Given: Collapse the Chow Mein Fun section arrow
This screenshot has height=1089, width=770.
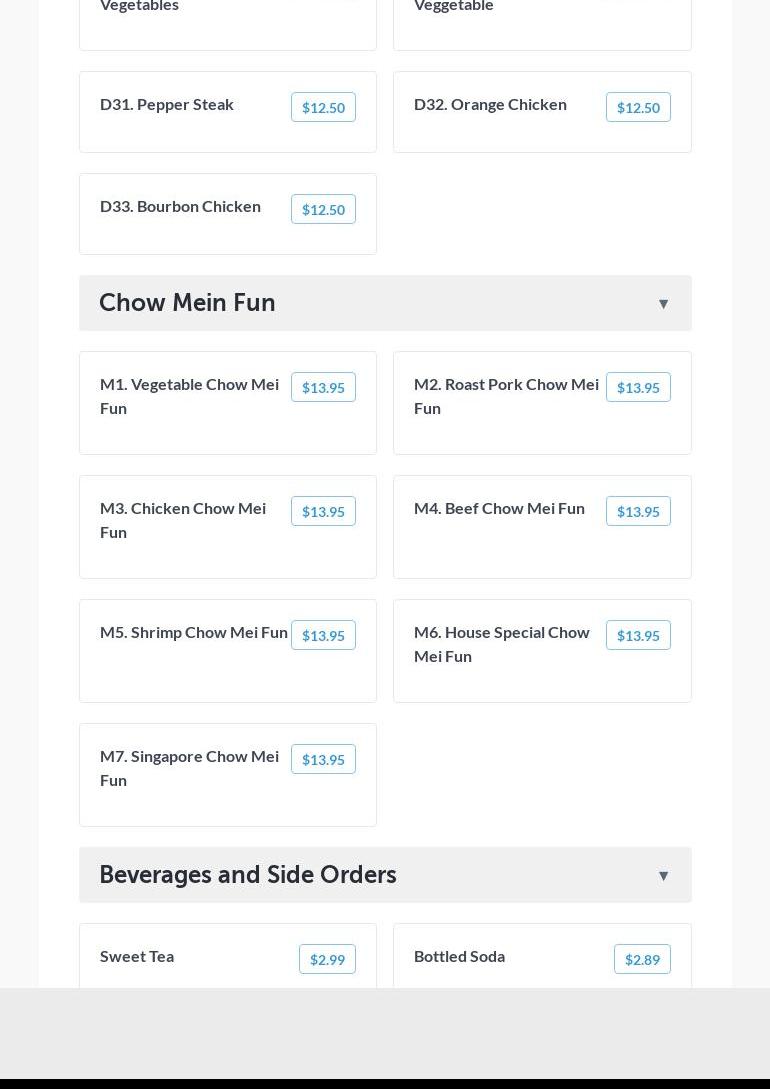Looking at the screenshot, I should click(663, 304).
